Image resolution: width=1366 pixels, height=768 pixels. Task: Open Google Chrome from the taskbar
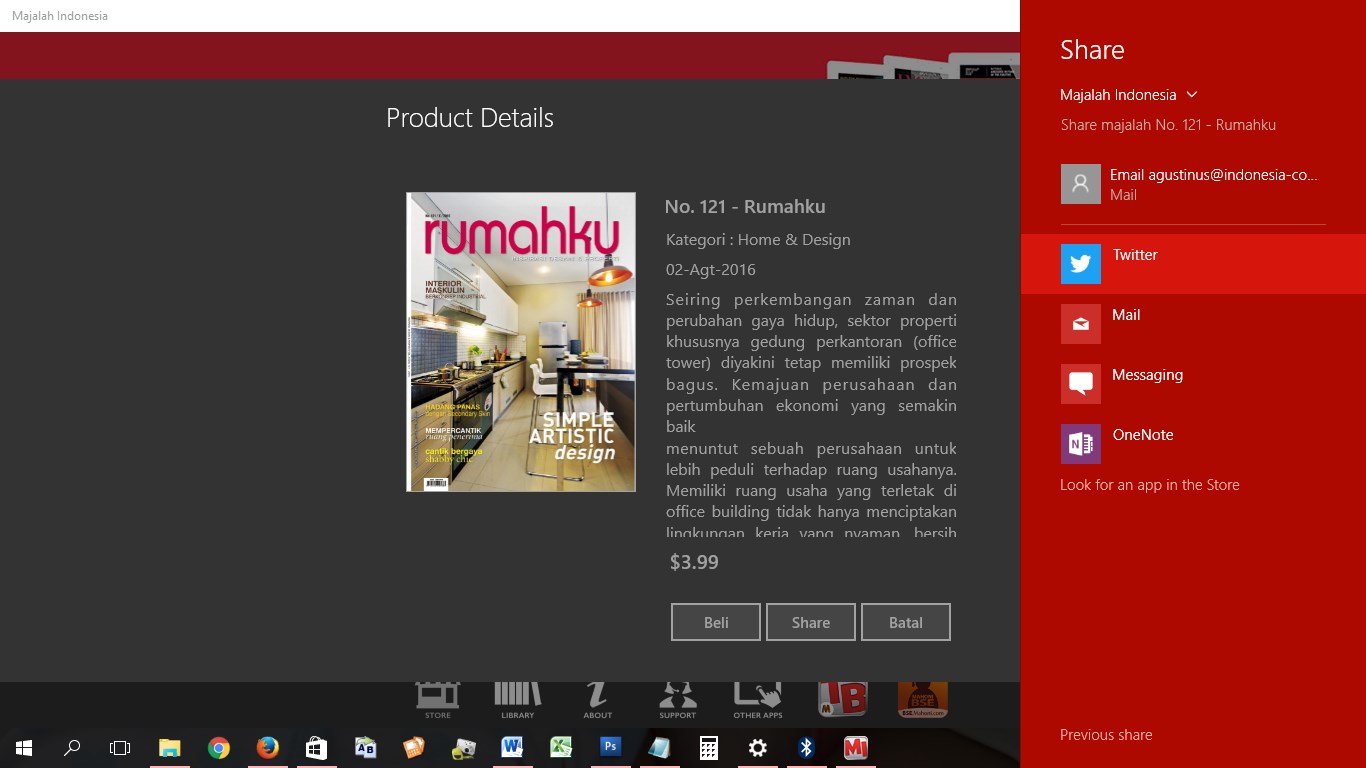(218, 748)
